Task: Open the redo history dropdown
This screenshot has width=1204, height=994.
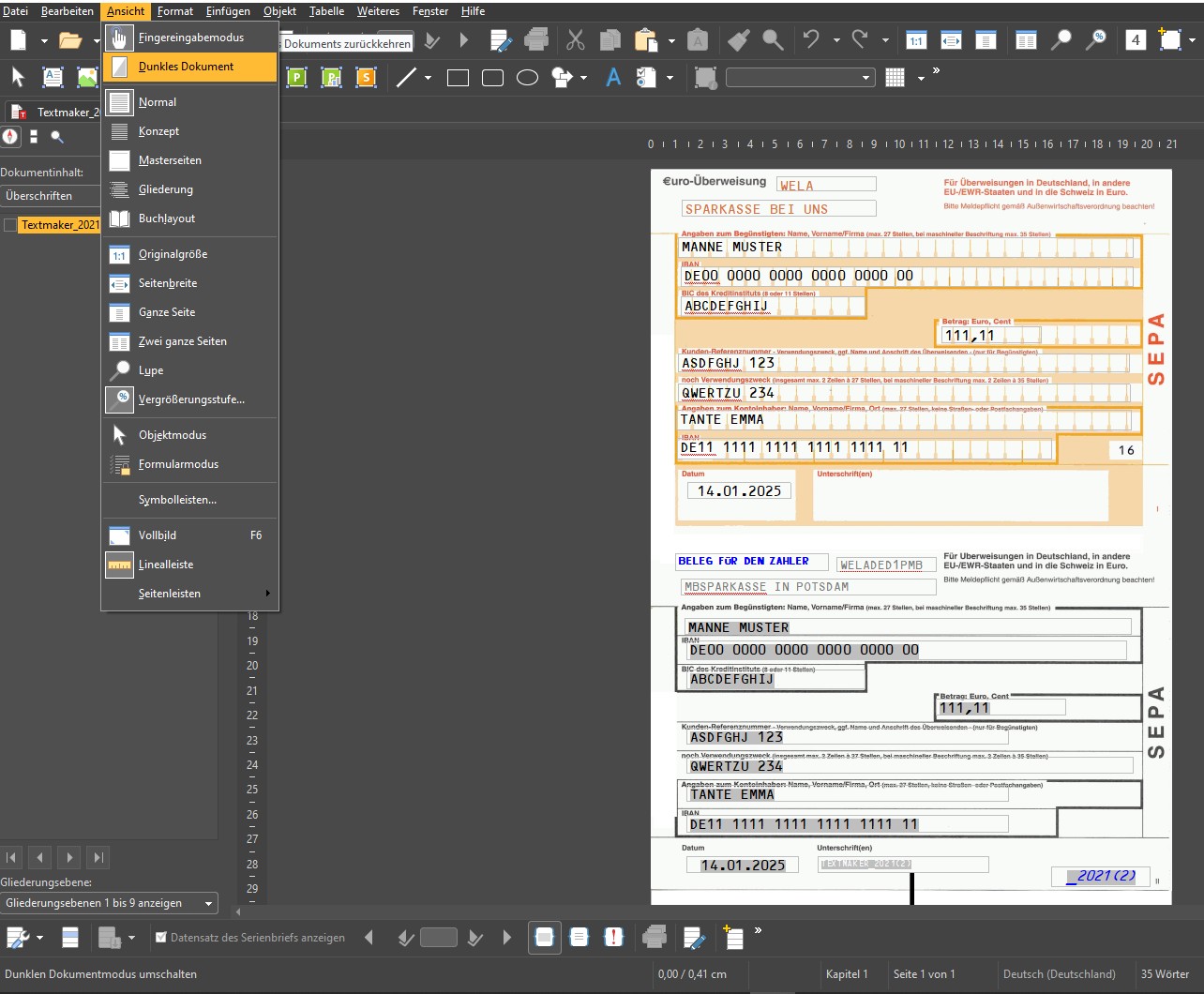Action: [x=885, y=41]
